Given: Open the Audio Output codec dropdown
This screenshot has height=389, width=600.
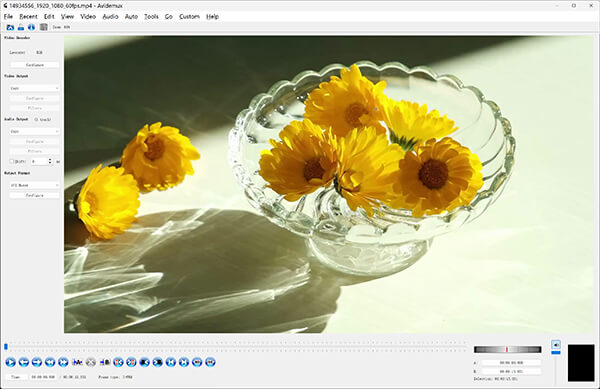Looking at the screenshot, I should pos(34,132).
